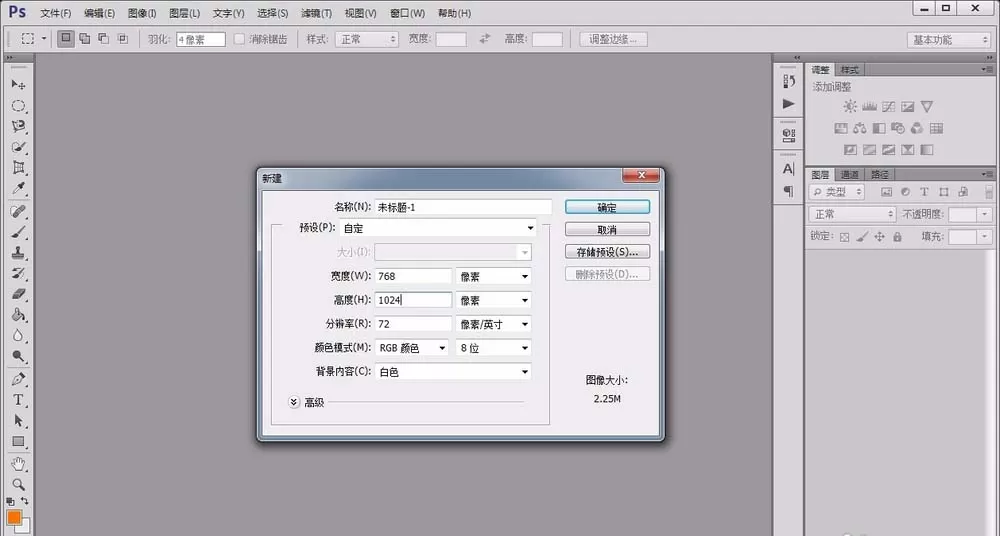Image resolution: width=1000 pixels, height=536 pixels.
Task: Open the 基本功能 workspace dropdown
Action: tap(948, 40)
